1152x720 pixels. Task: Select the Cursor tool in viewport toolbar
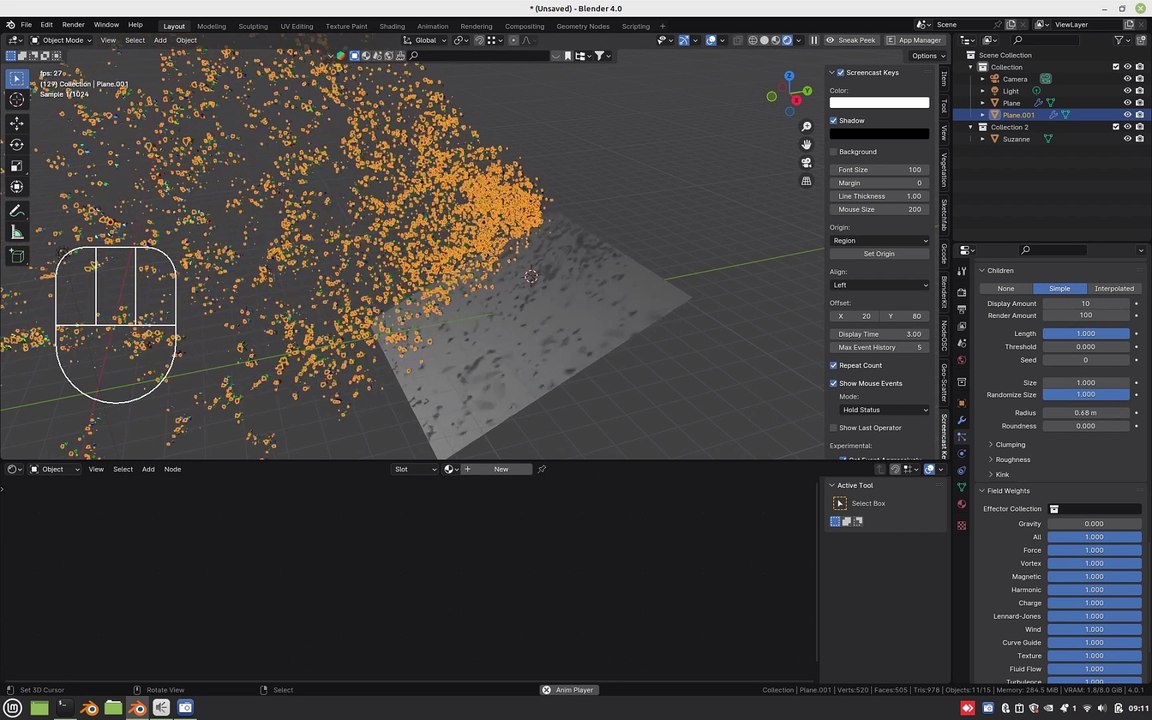(17, 99)
